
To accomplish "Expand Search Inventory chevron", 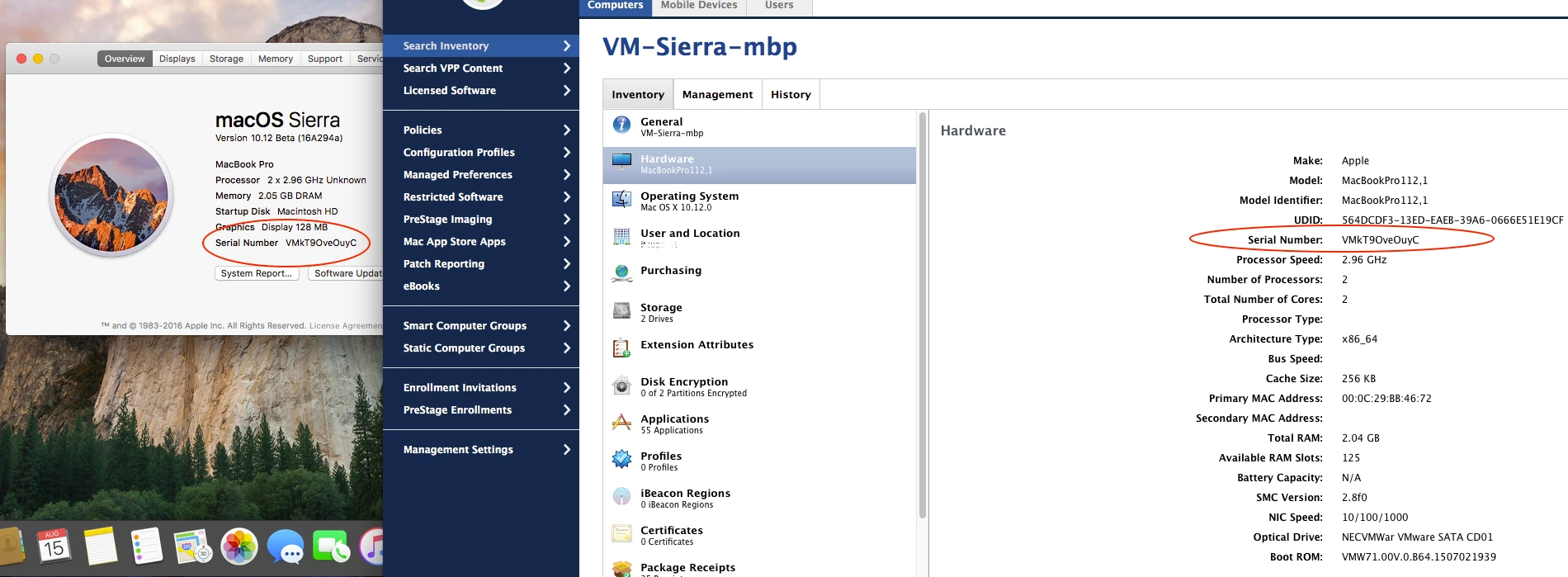I will 566,46.
